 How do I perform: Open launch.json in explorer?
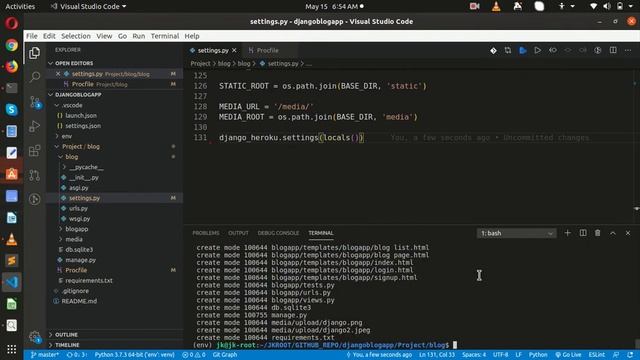coord(81,116)
